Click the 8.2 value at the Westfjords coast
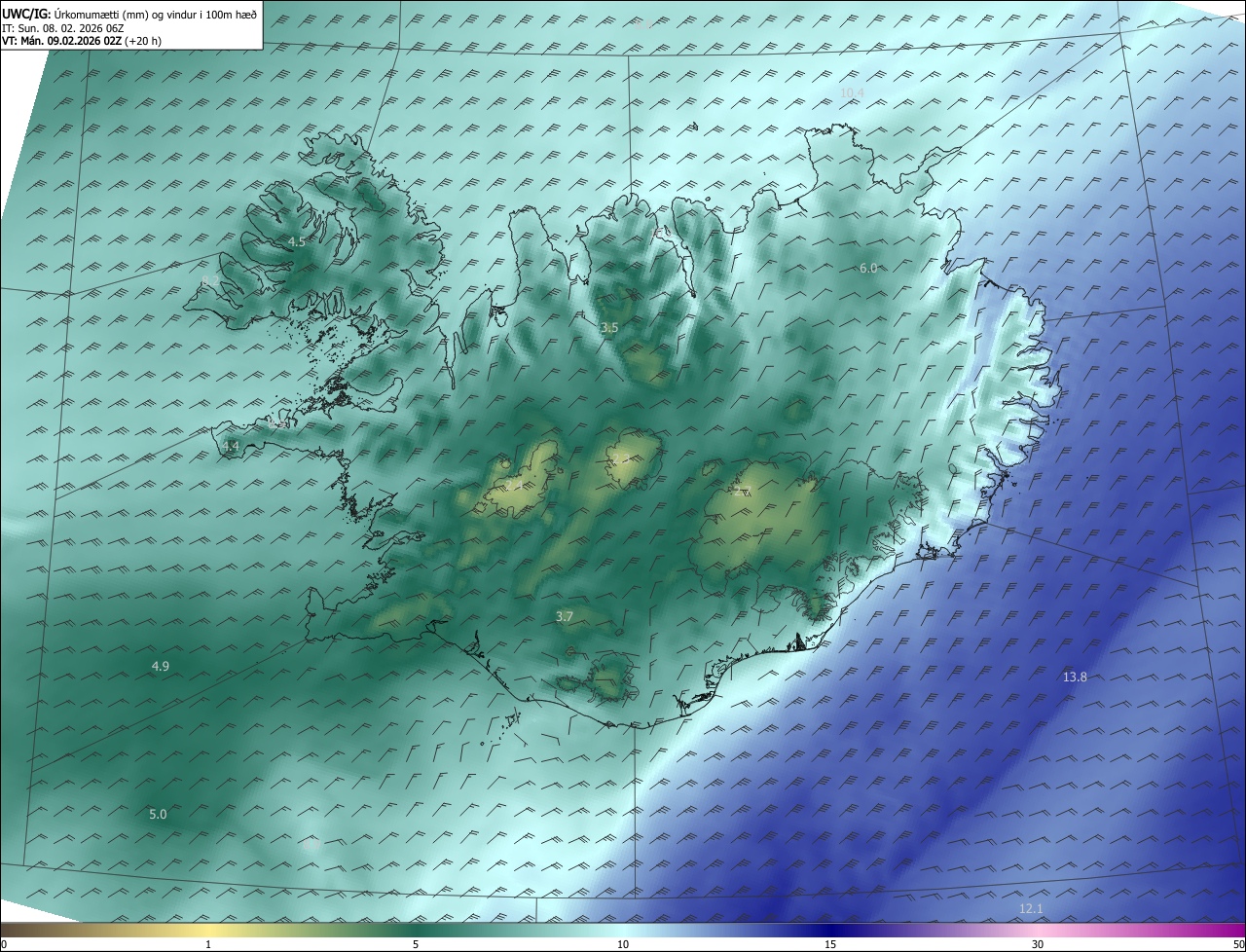 [210, 281]
